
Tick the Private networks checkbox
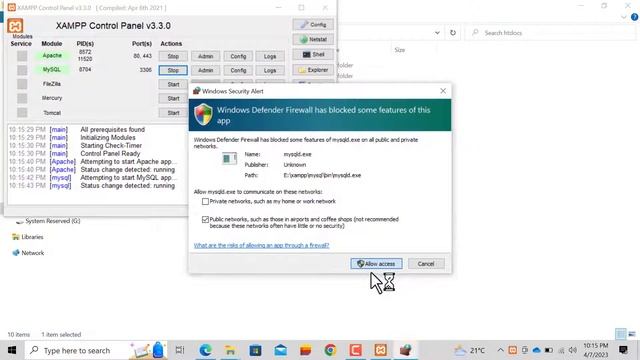pos(205,201)
